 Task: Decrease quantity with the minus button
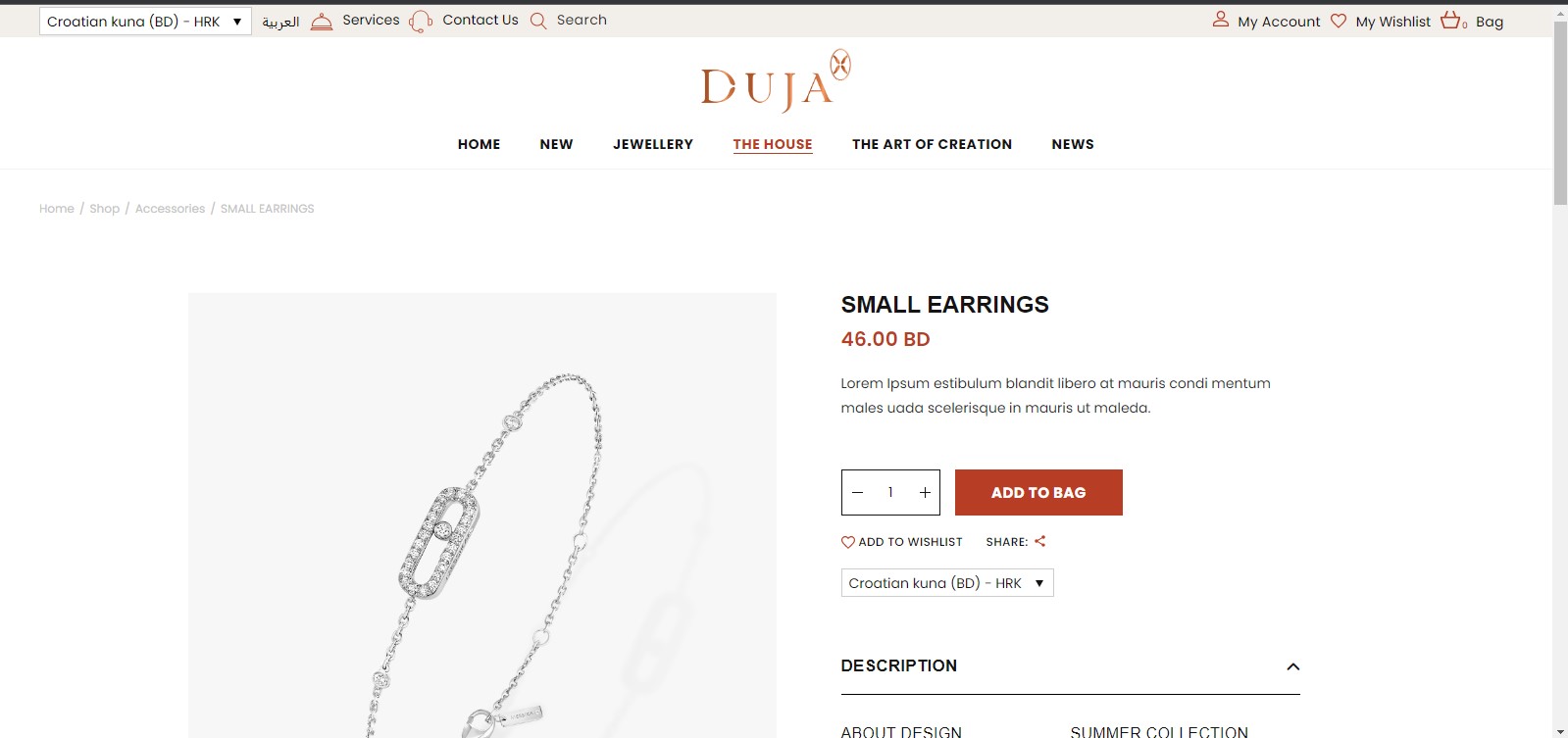[858, 493]
